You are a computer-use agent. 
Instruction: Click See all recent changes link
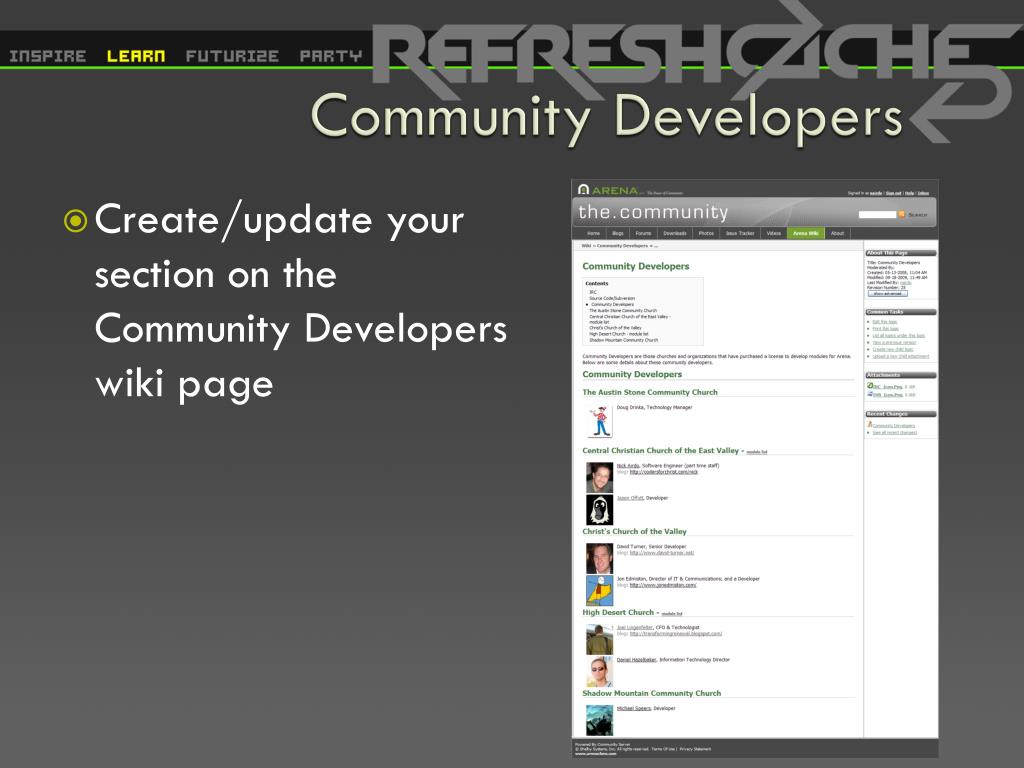click(x=895, y=432)
